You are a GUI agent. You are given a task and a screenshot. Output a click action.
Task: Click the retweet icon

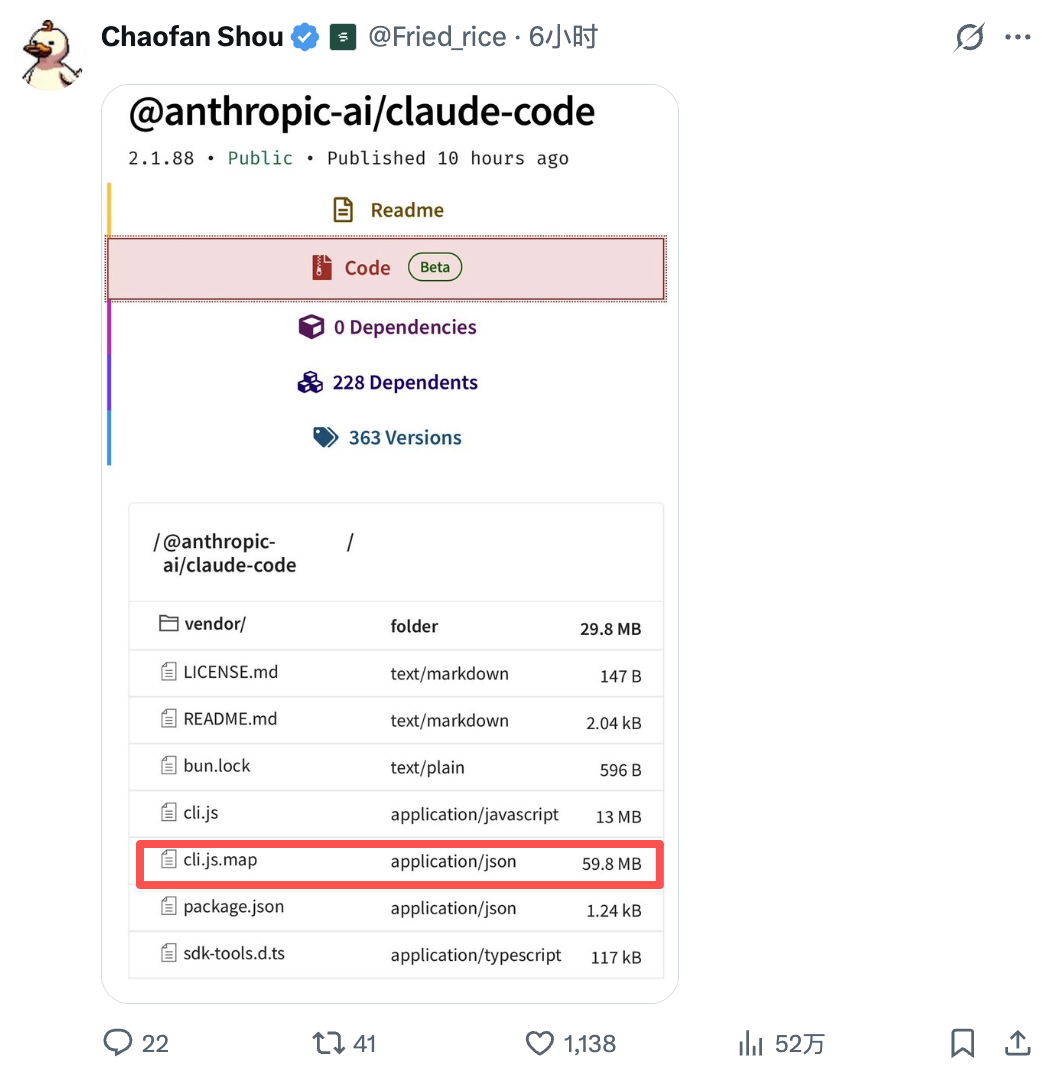pos(329,1044)
